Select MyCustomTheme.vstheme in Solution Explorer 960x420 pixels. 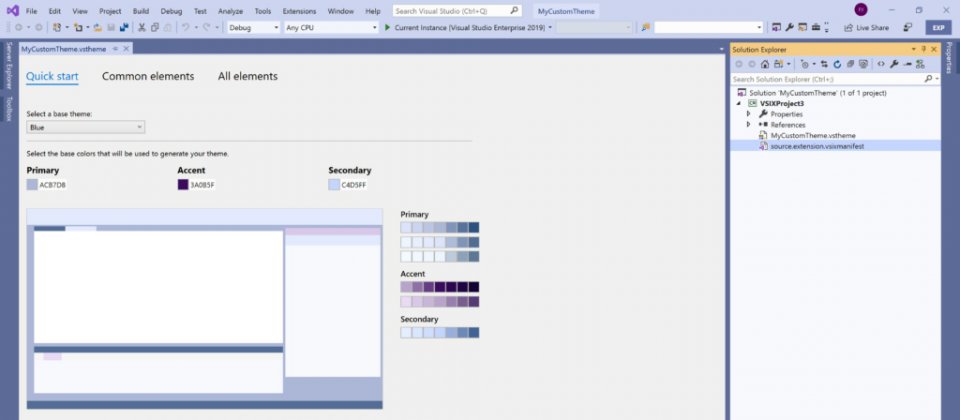click(812, 135)
